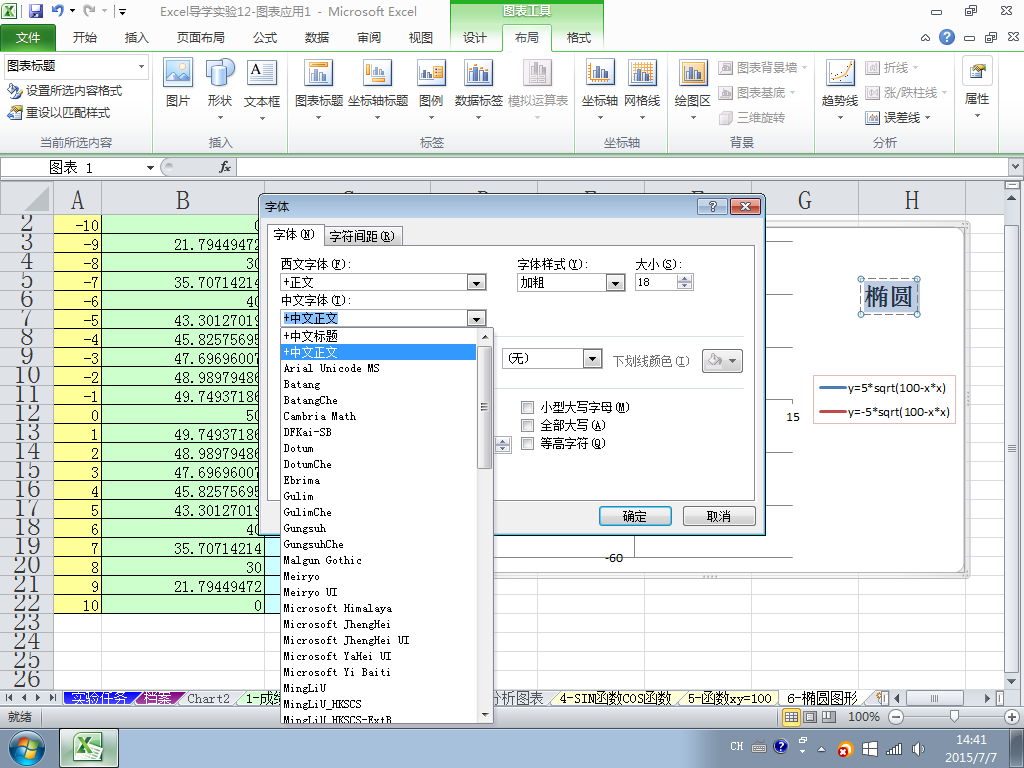Open the Chart Title (图表标题) options
Screen dimensions: 1024x768
(x=319, y=89)
